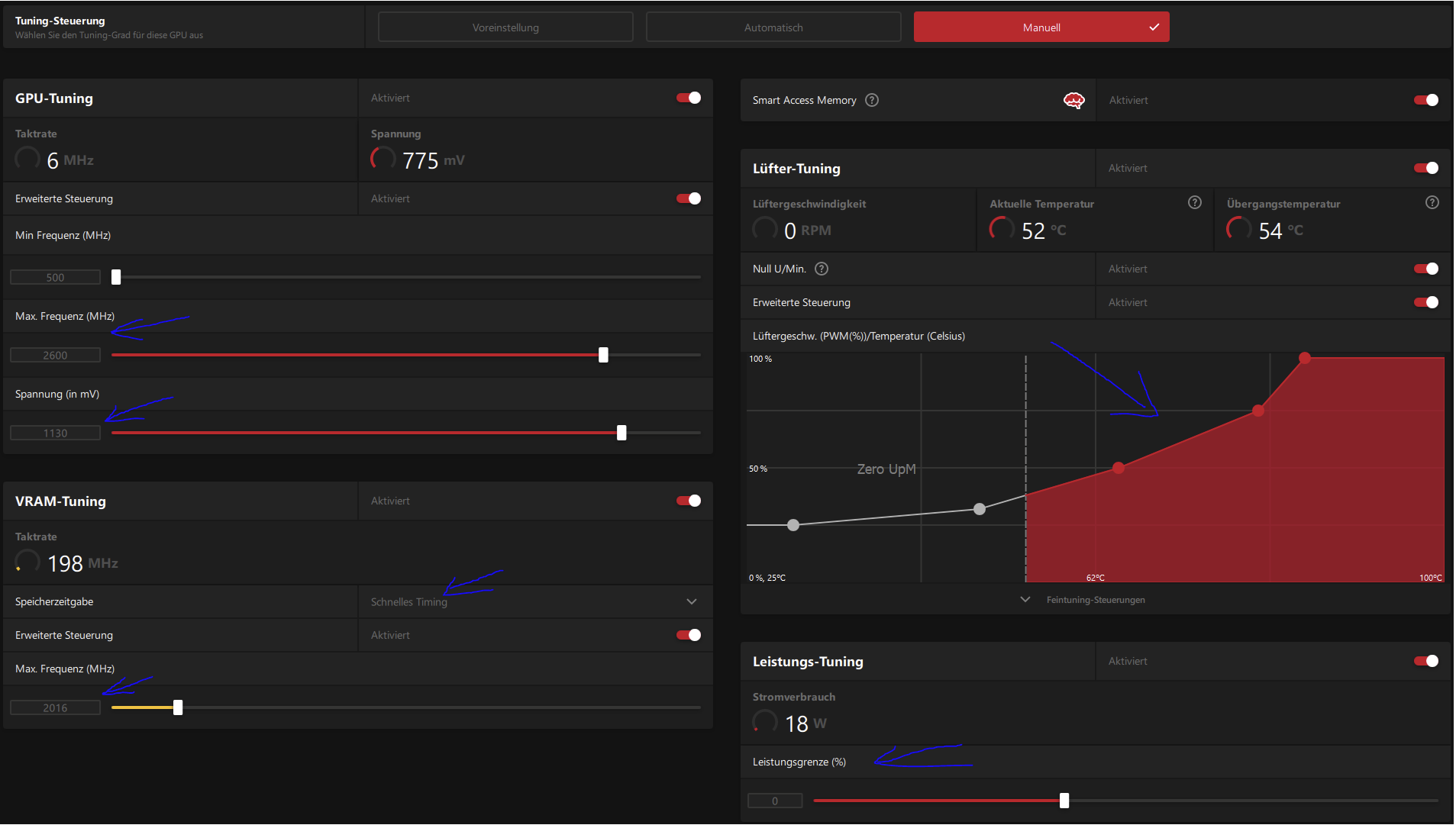Select the Automatisch tuning mode
Image resolution: width=1456 pixels, height=825 pixels.
[773, 27]
